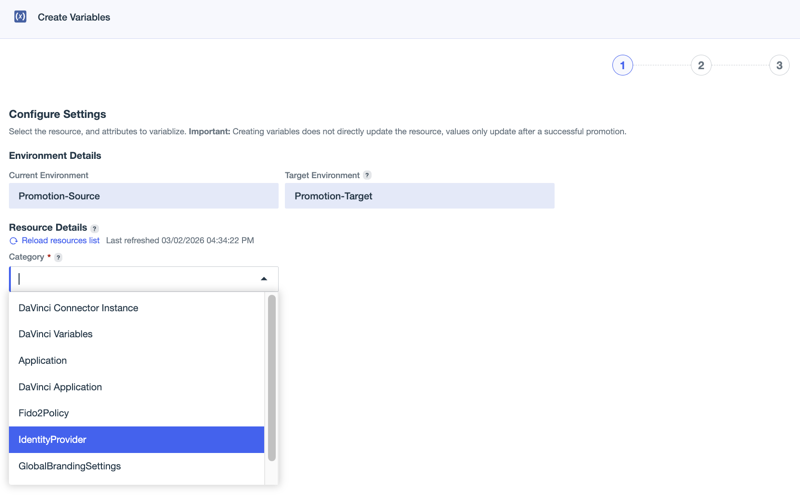
Task: Click the Promotion-Source environment field
Action: coord(144,196)
